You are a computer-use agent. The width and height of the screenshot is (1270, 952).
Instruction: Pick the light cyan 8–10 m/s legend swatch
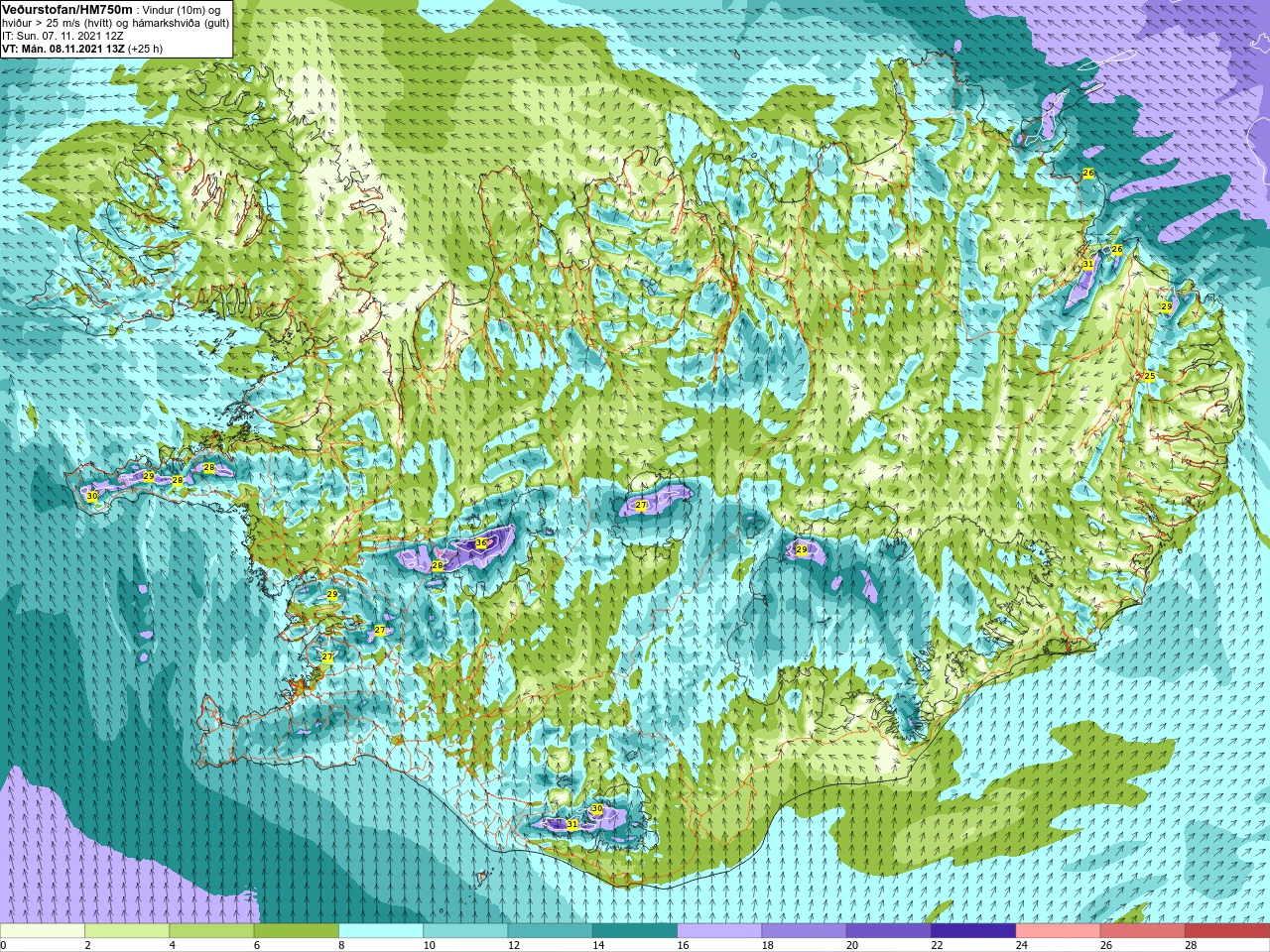click(x=381, y=931)
